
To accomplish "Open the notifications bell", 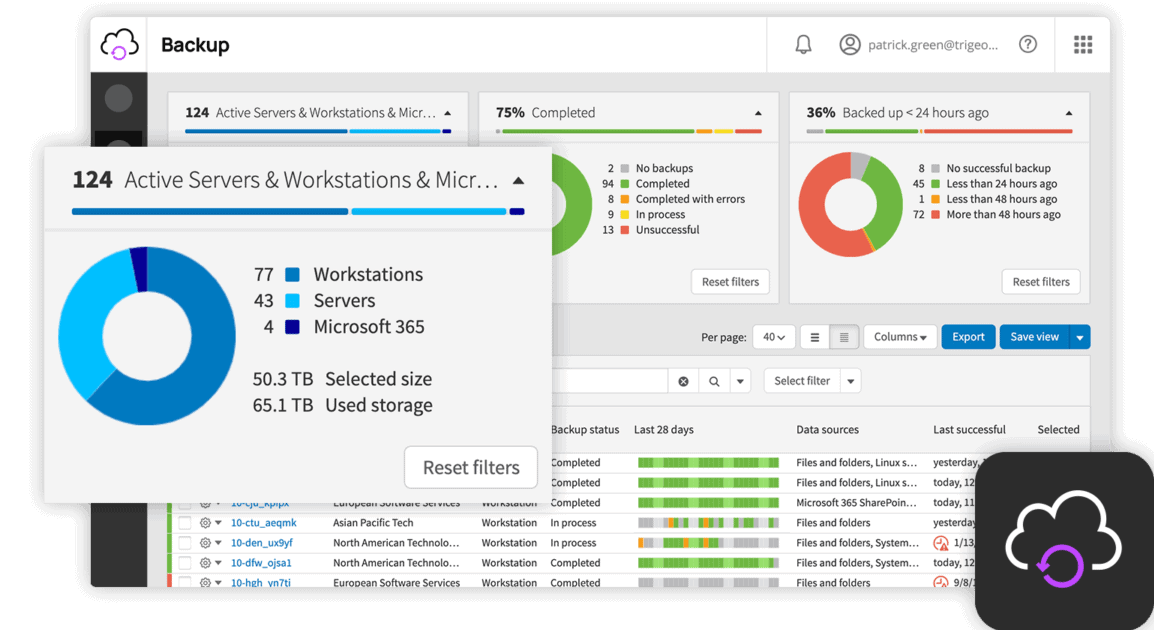I will 802,44.
